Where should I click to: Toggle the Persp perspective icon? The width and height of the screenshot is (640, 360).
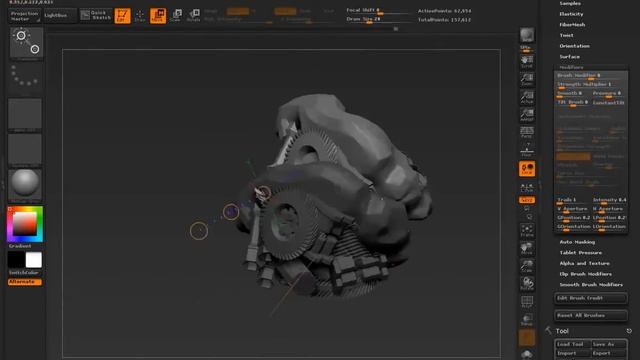pyautogui.click(x=527, y=132)
